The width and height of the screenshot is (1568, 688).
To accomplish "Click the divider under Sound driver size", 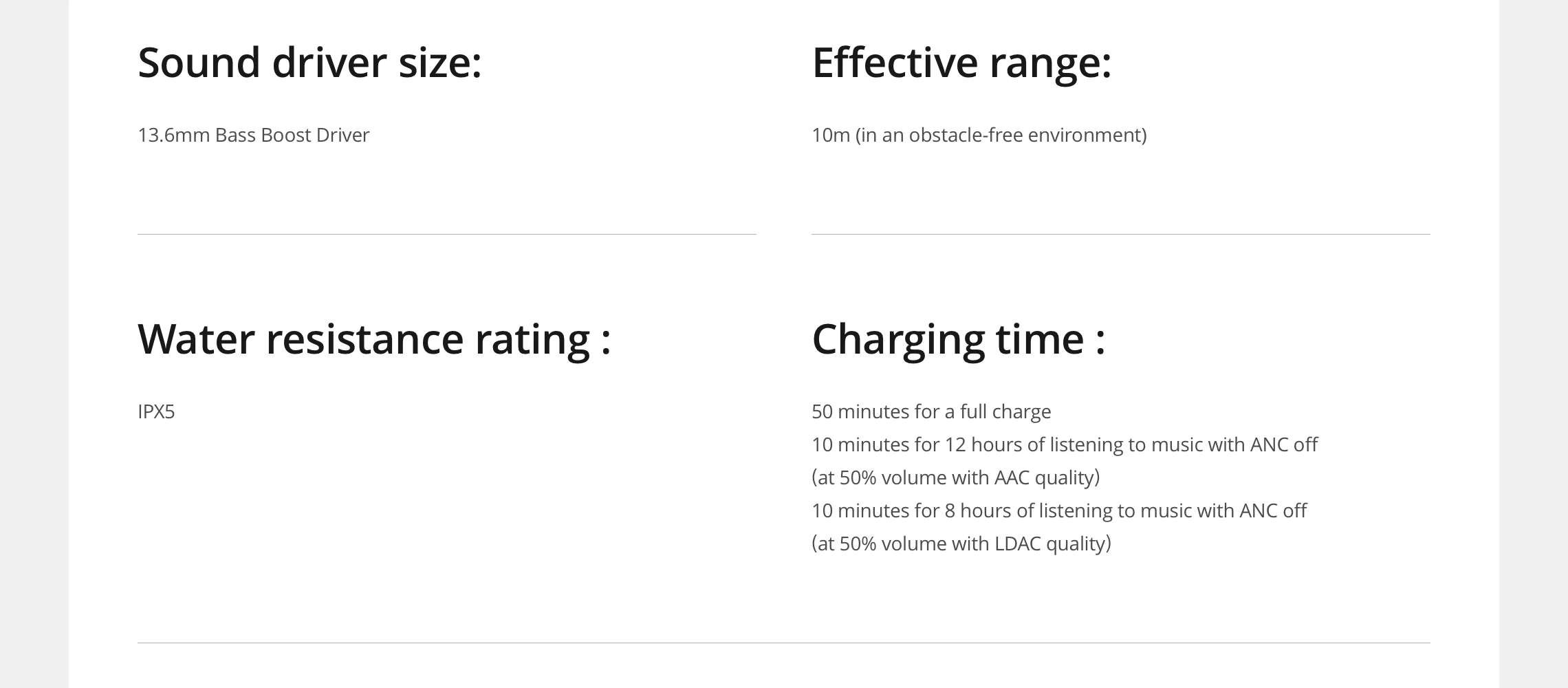I will tap(447, 234).
